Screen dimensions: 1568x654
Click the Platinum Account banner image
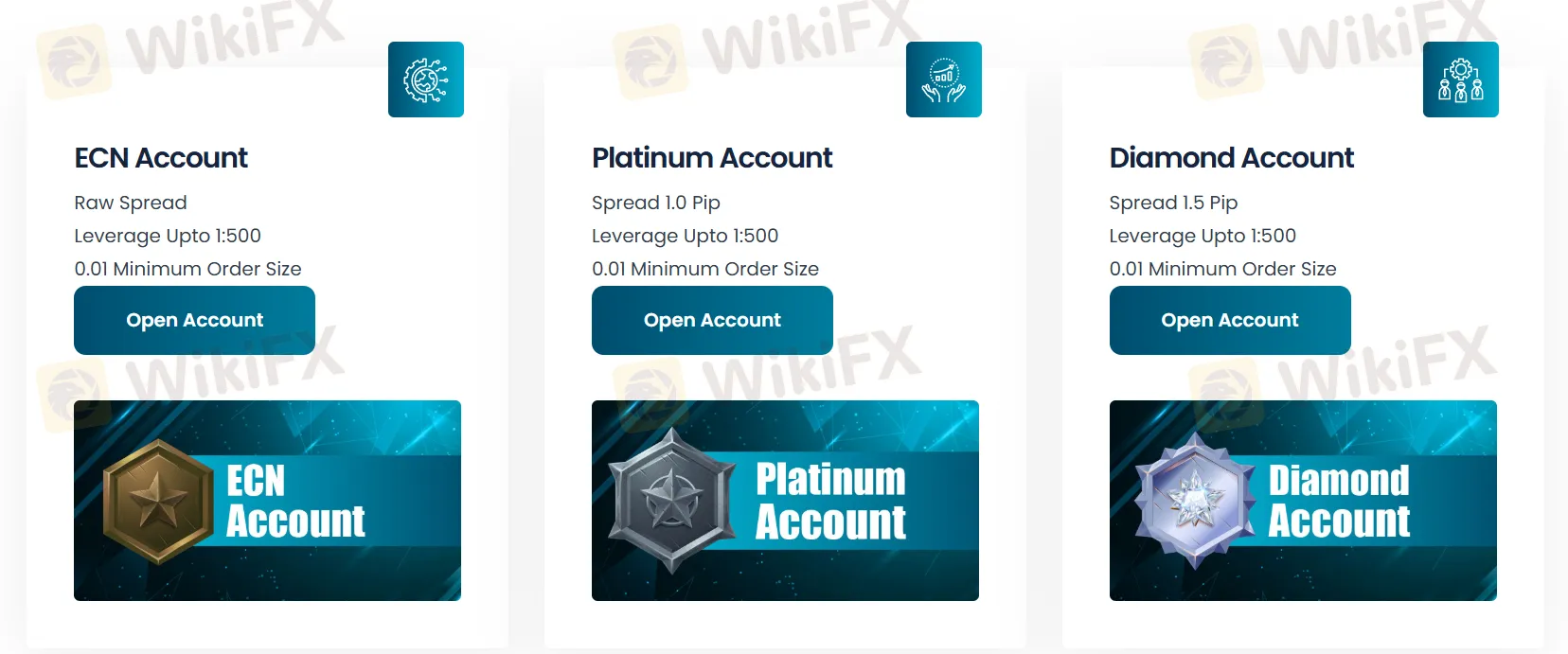785,502
